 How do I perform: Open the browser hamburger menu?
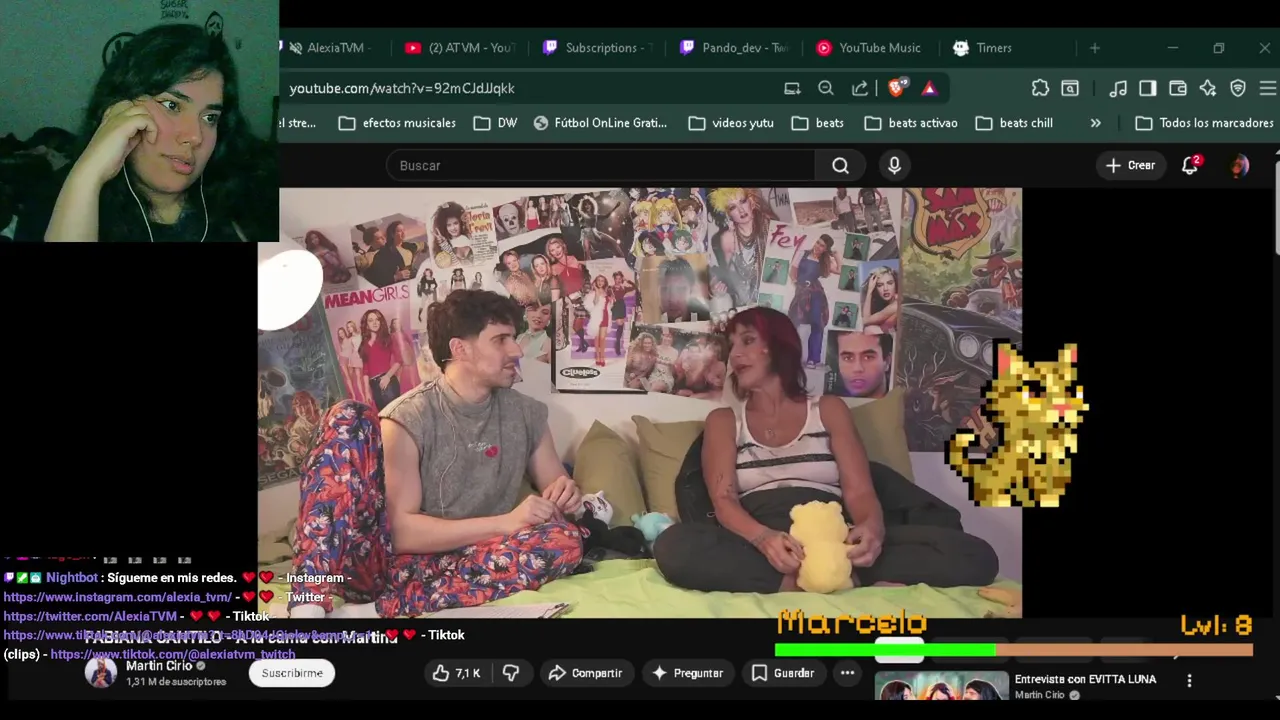coord(1268,88)
